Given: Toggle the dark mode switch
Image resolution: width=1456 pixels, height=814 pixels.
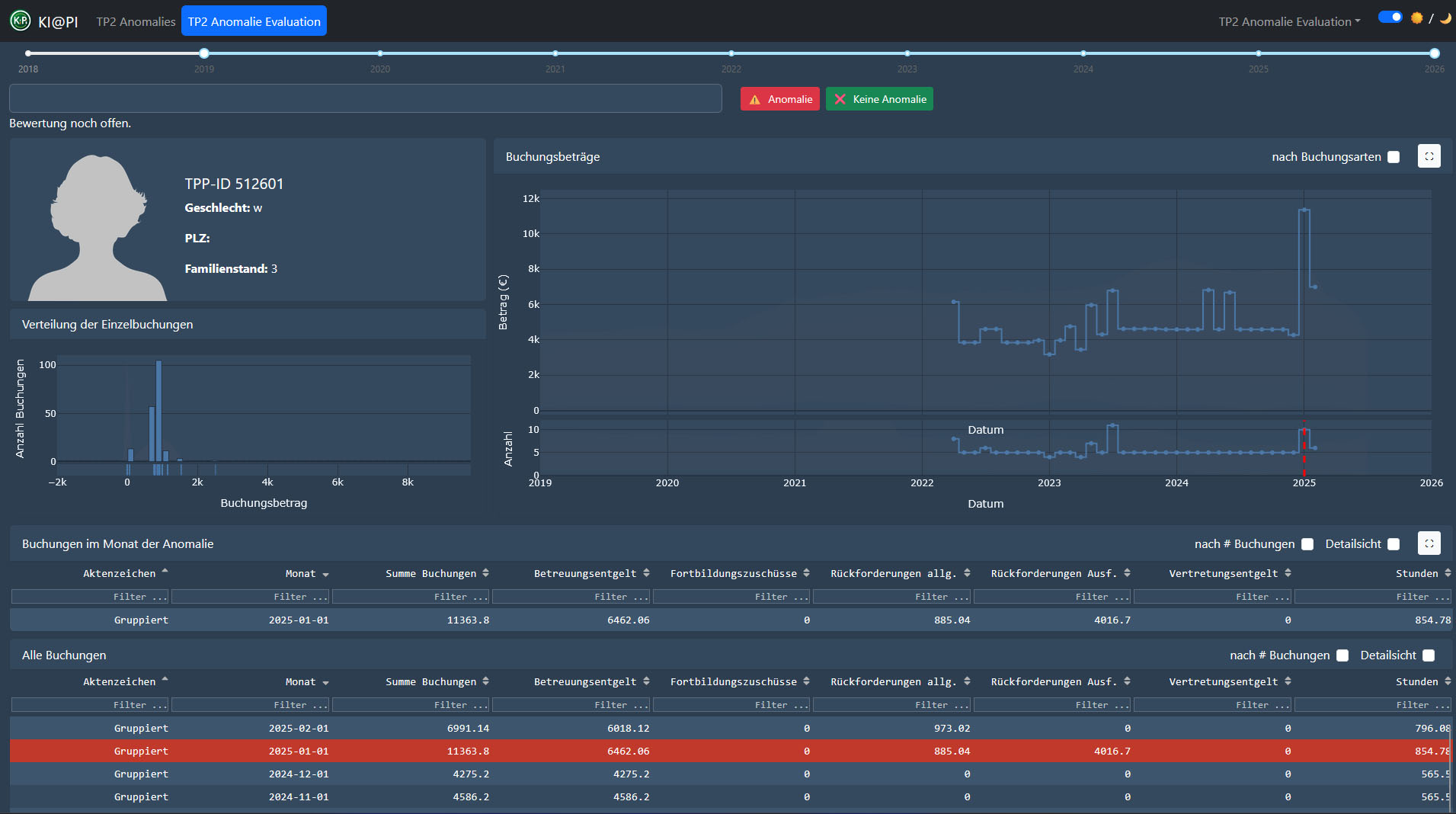Looking at the screenshot, I should (1390, 17).
